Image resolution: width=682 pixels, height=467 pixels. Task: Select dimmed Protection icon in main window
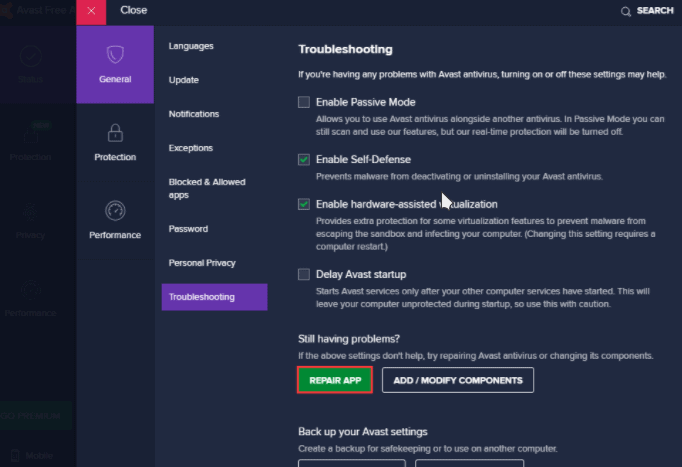[x=30, y=134]
